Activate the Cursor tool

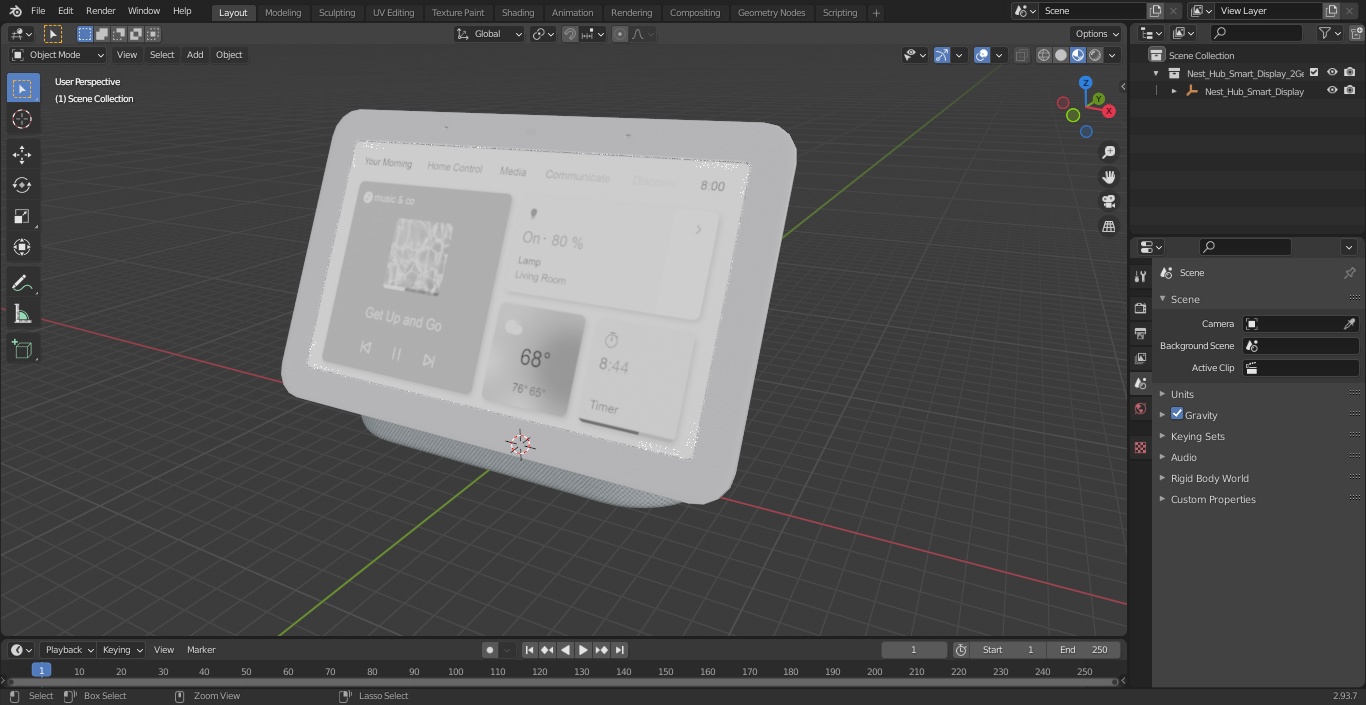(22, 119)
